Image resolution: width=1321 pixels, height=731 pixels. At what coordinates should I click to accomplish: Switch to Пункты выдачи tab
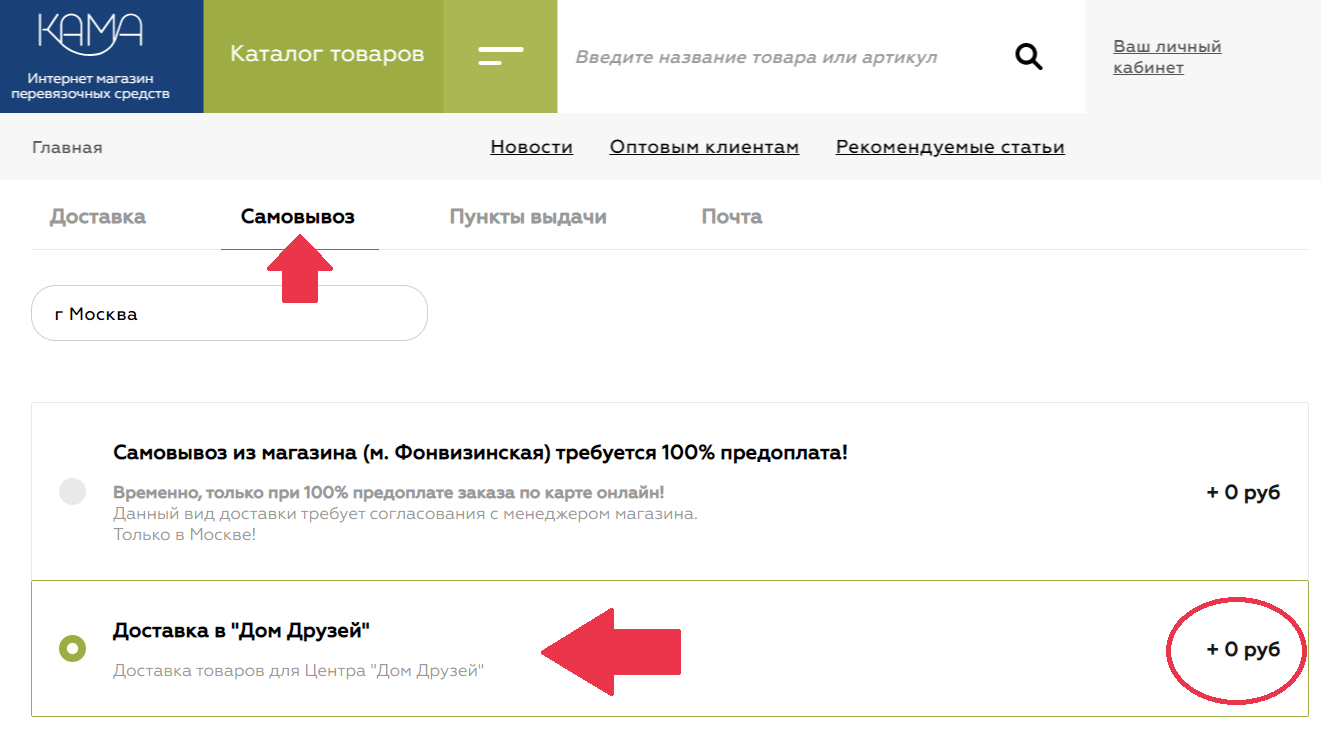528,217
